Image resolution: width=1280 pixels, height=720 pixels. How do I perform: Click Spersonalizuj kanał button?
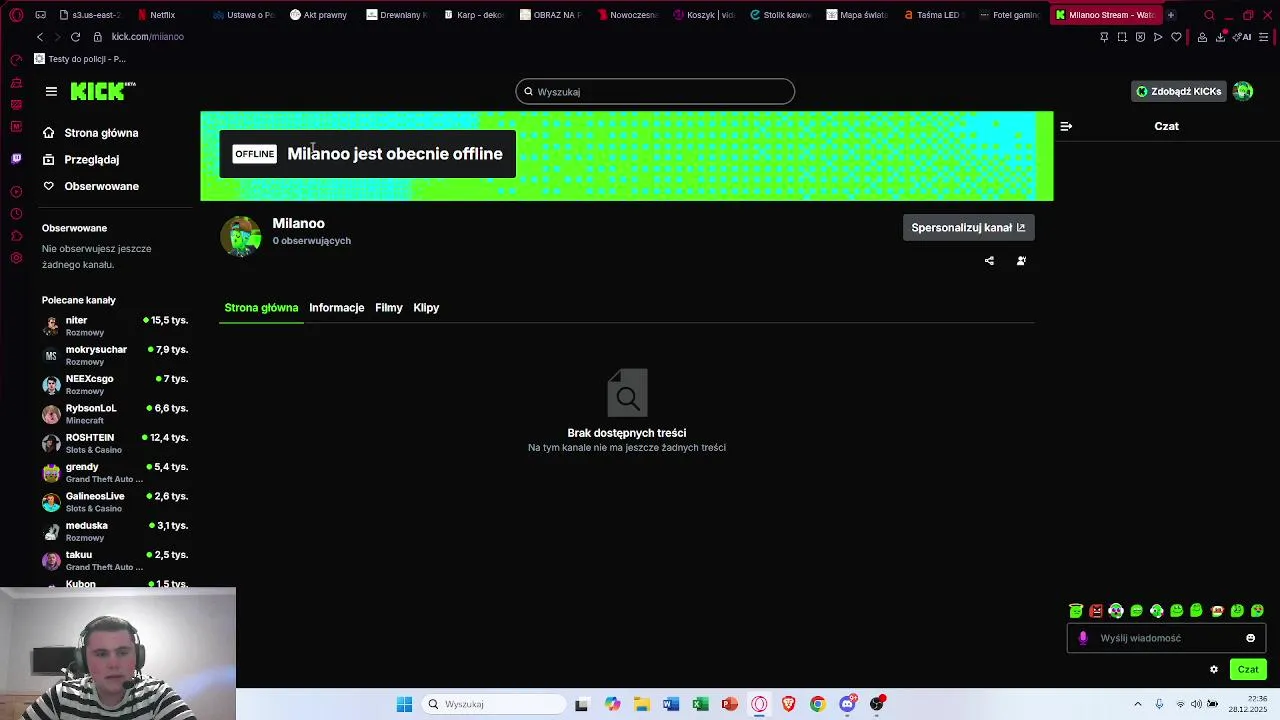click(x=968, y=228)
